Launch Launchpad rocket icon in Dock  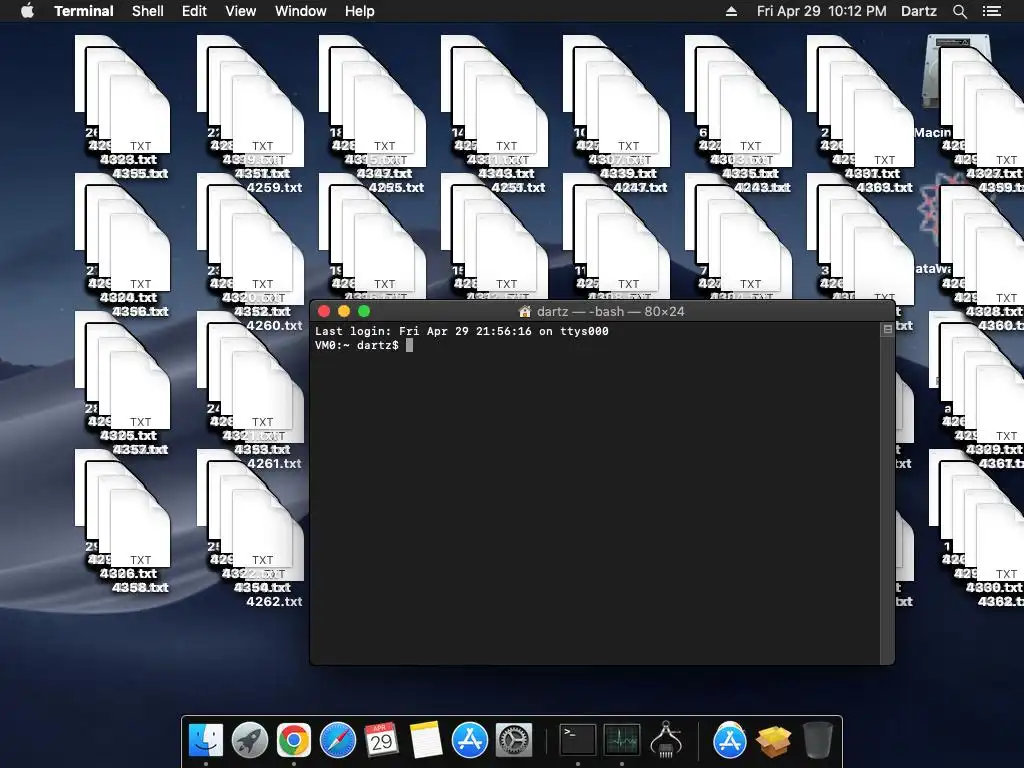[x=249, y=741]
